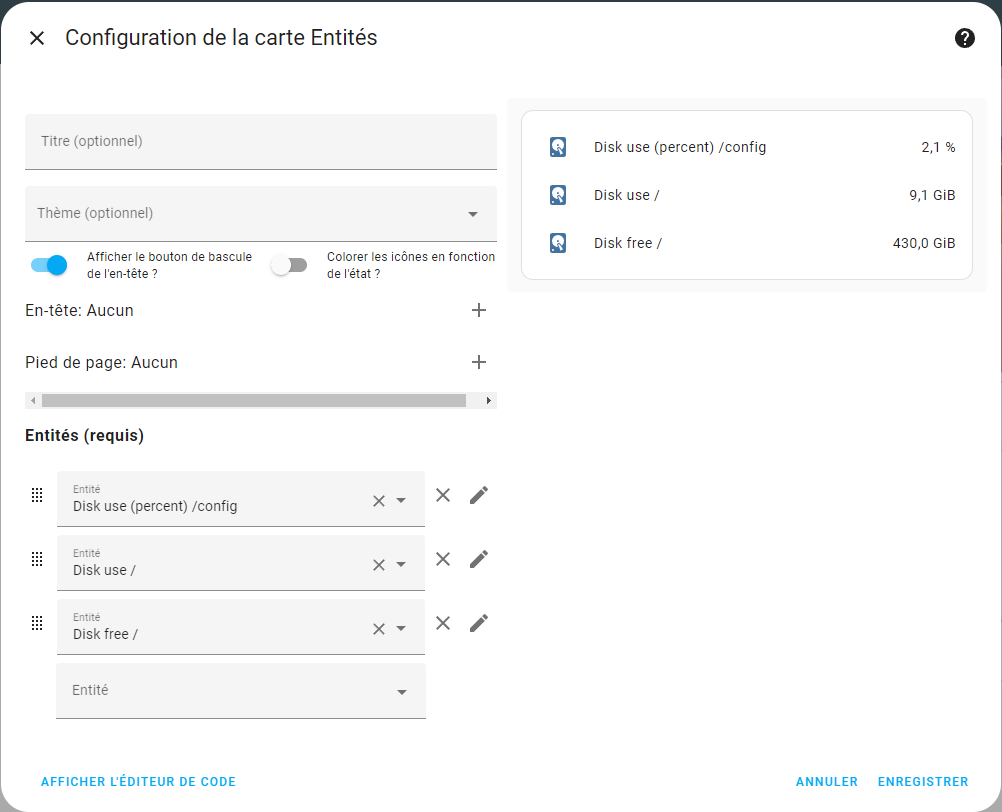Screen dimensions: 1002x812
Task: Click the horizontal scrollbar thumb
Action: tap(254, 401)
